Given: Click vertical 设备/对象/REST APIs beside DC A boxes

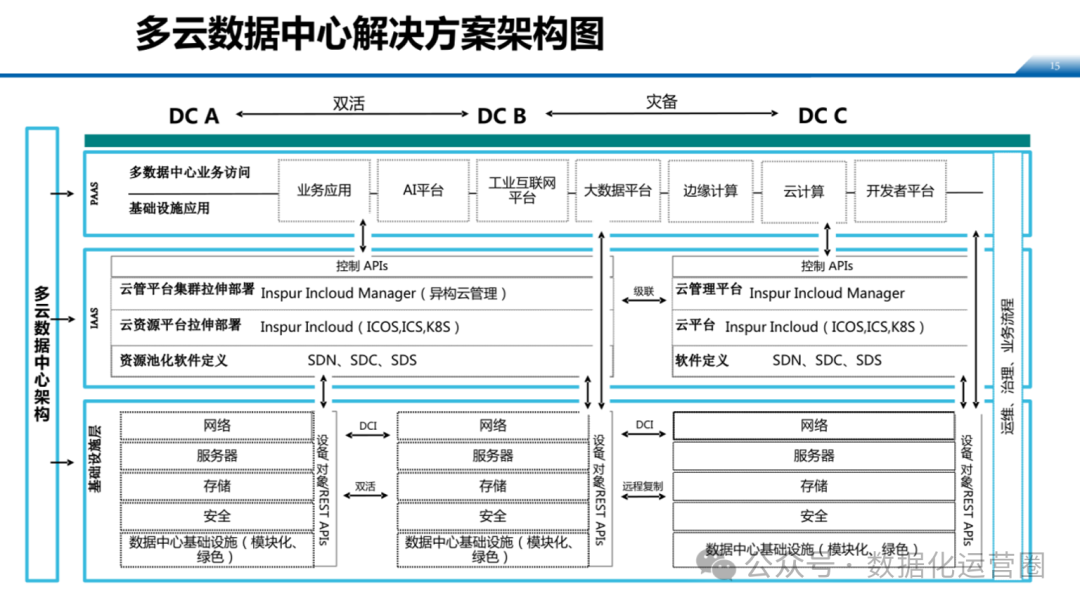Looking at the screenshot, I should (323, 489).
